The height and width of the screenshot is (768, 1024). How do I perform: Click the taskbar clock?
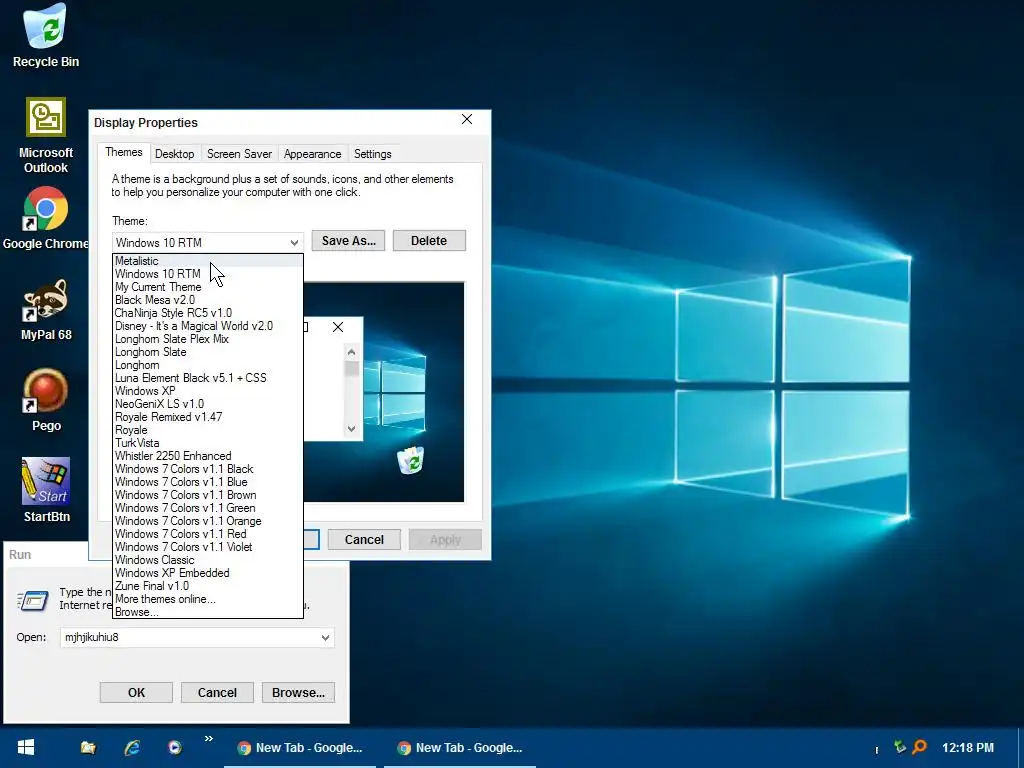968,748
